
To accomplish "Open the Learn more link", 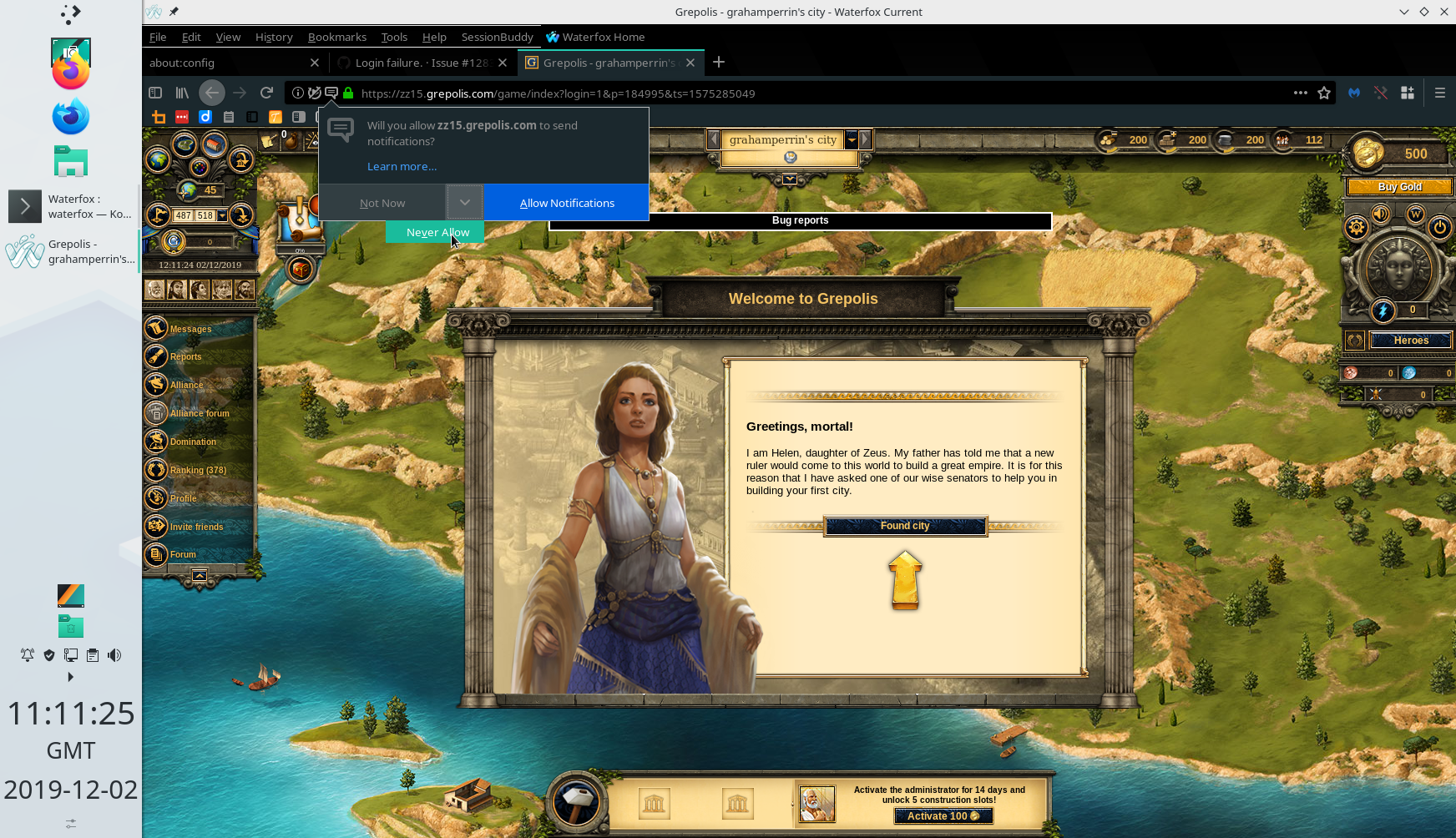I will click(x=402, y=166).
